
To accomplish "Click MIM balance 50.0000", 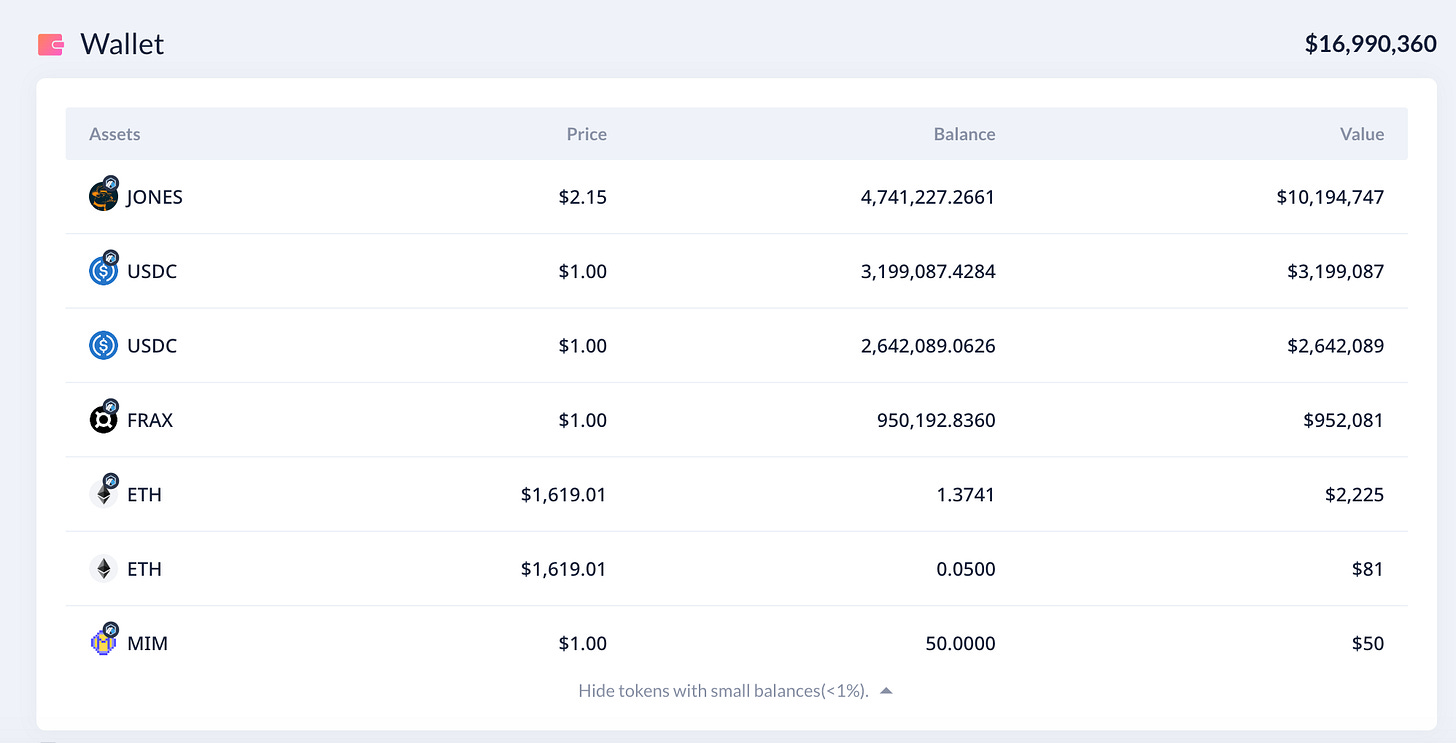I will tap(961, 643).
